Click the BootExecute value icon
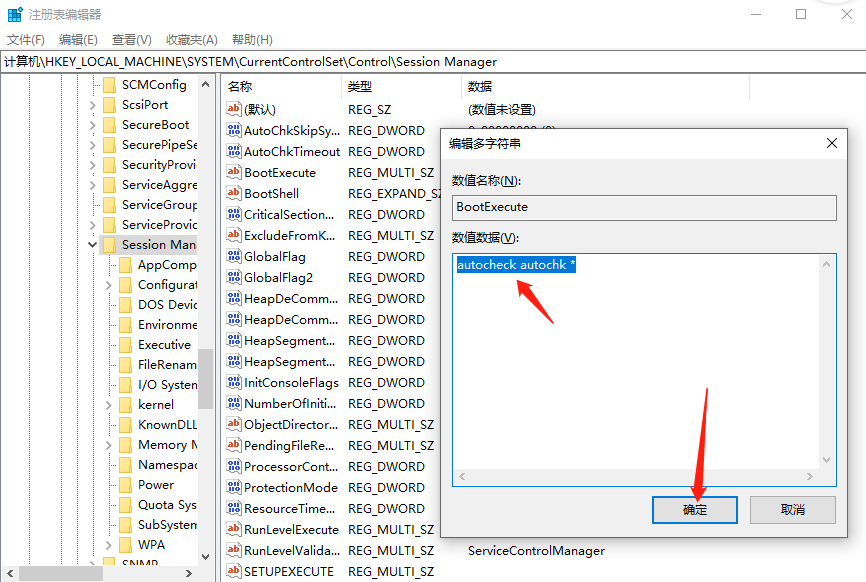Viewport: 866px width, 582px height. pos(234,173)
